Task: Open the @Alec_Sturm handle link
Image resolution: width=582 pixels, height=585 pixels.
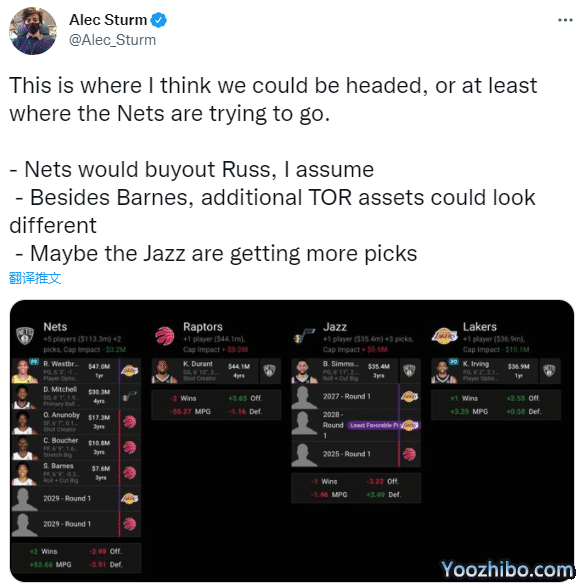Action: [112, 40]
